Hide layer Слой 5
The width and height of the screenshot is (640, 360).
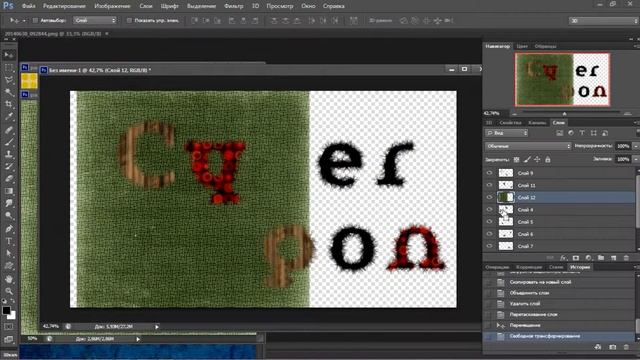[489, 222]
